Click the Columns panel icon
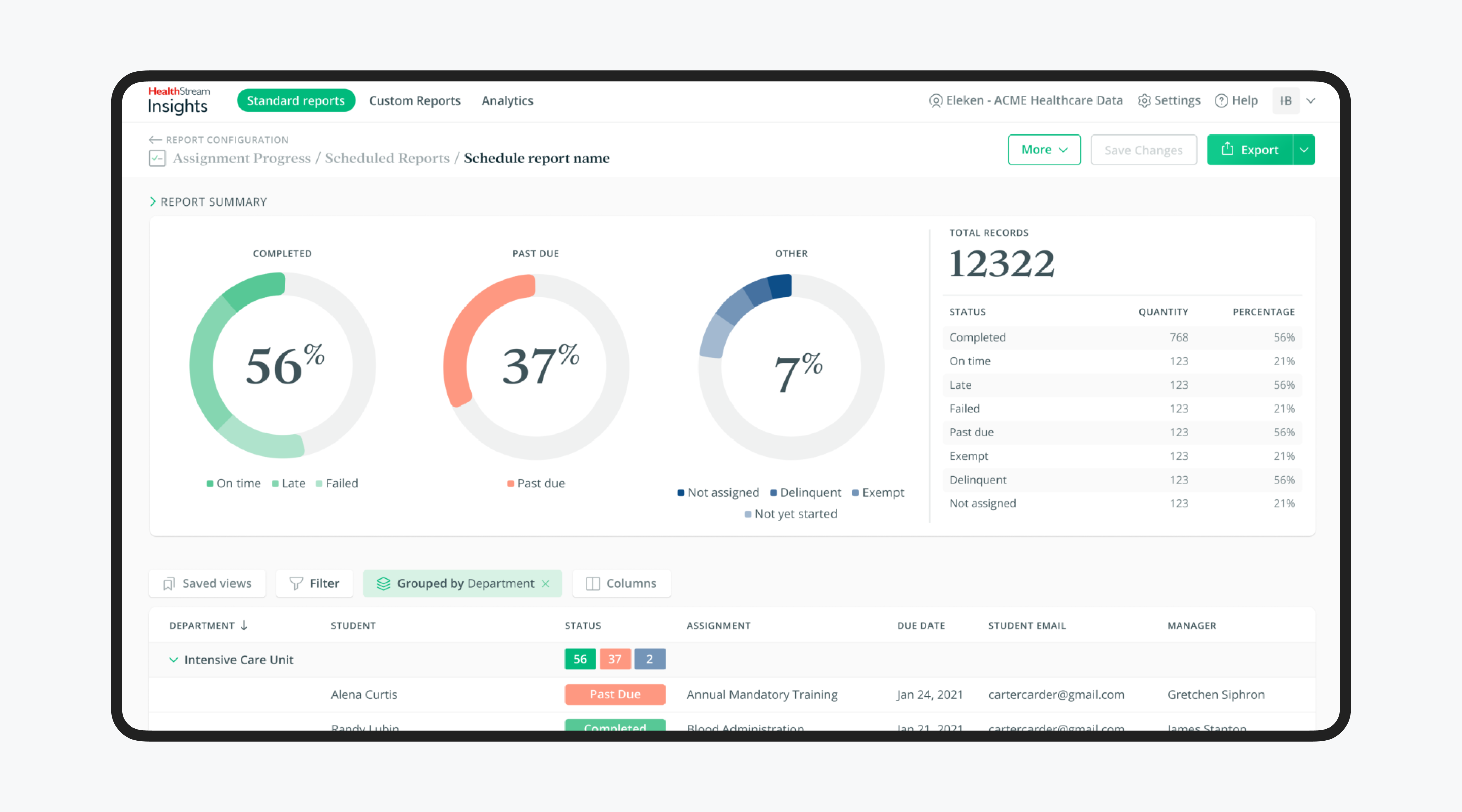1462x812 pixels. tap(592, 583)
